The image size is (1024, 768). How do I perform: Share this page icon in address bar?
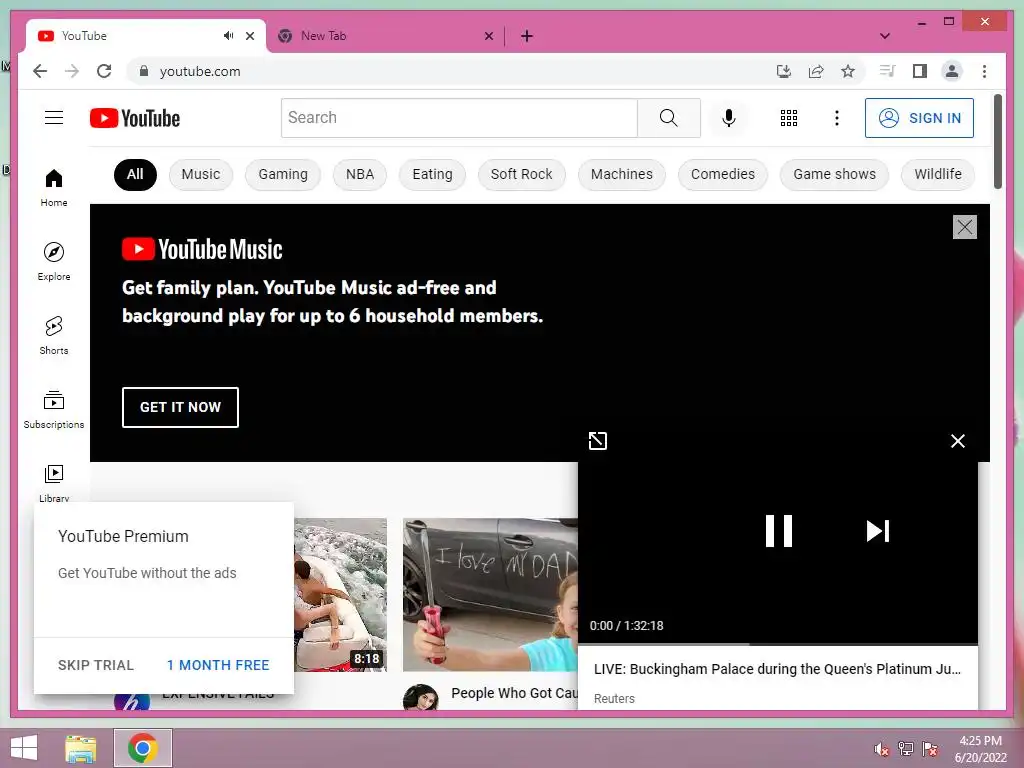[x=816, y=71]
